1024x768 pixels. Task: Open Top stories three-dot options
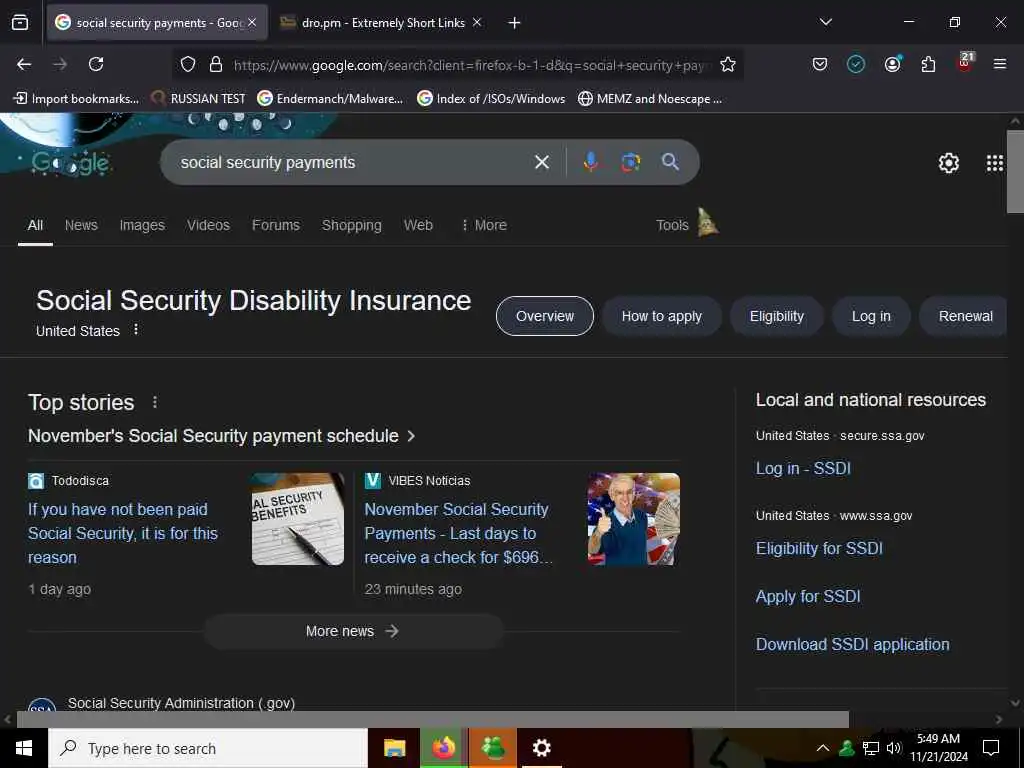pyautogui.click(x=155, y=402)
